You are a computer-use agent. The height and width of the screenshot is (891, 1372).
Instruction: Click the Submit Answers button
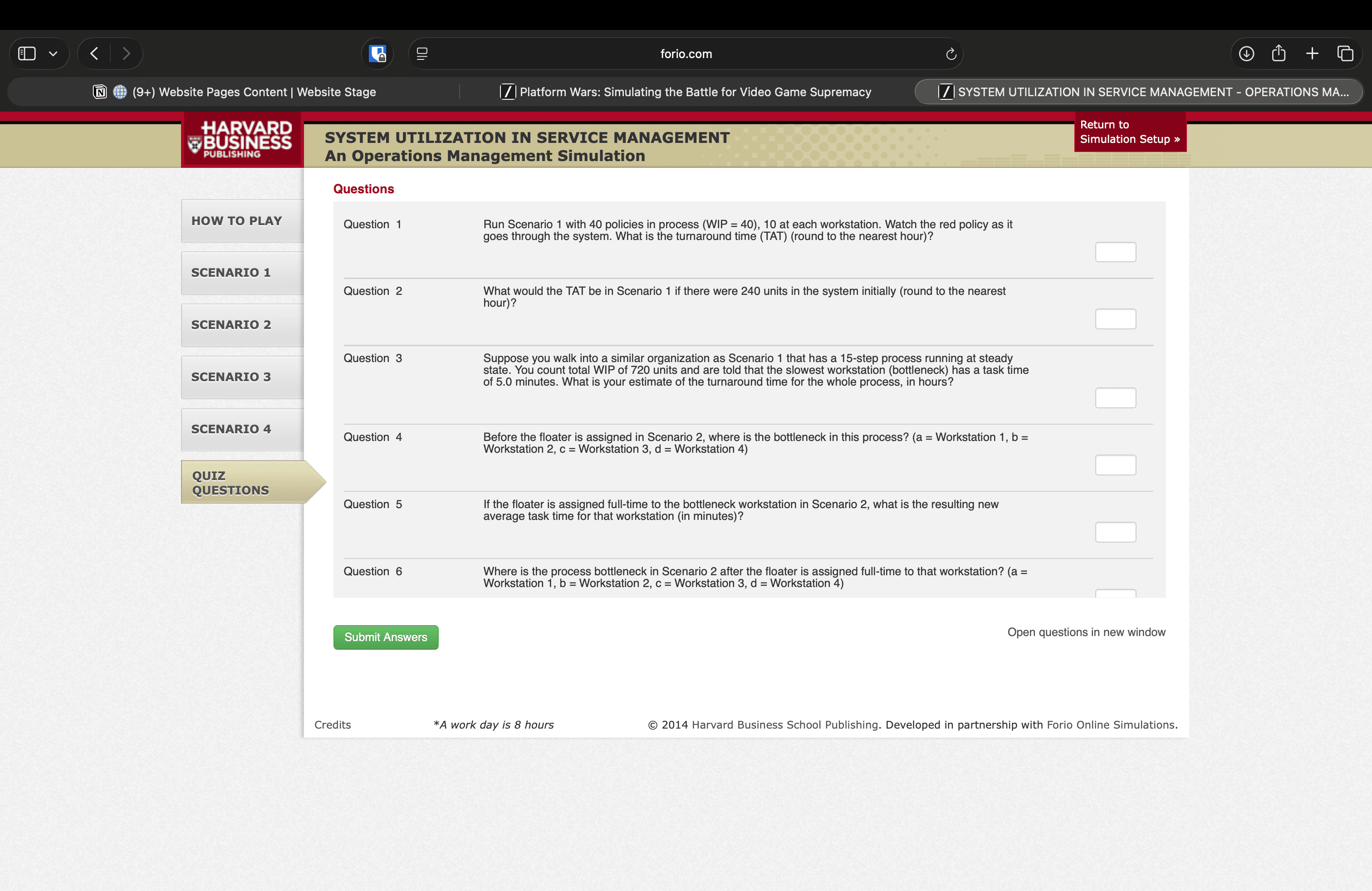point(386,637)
